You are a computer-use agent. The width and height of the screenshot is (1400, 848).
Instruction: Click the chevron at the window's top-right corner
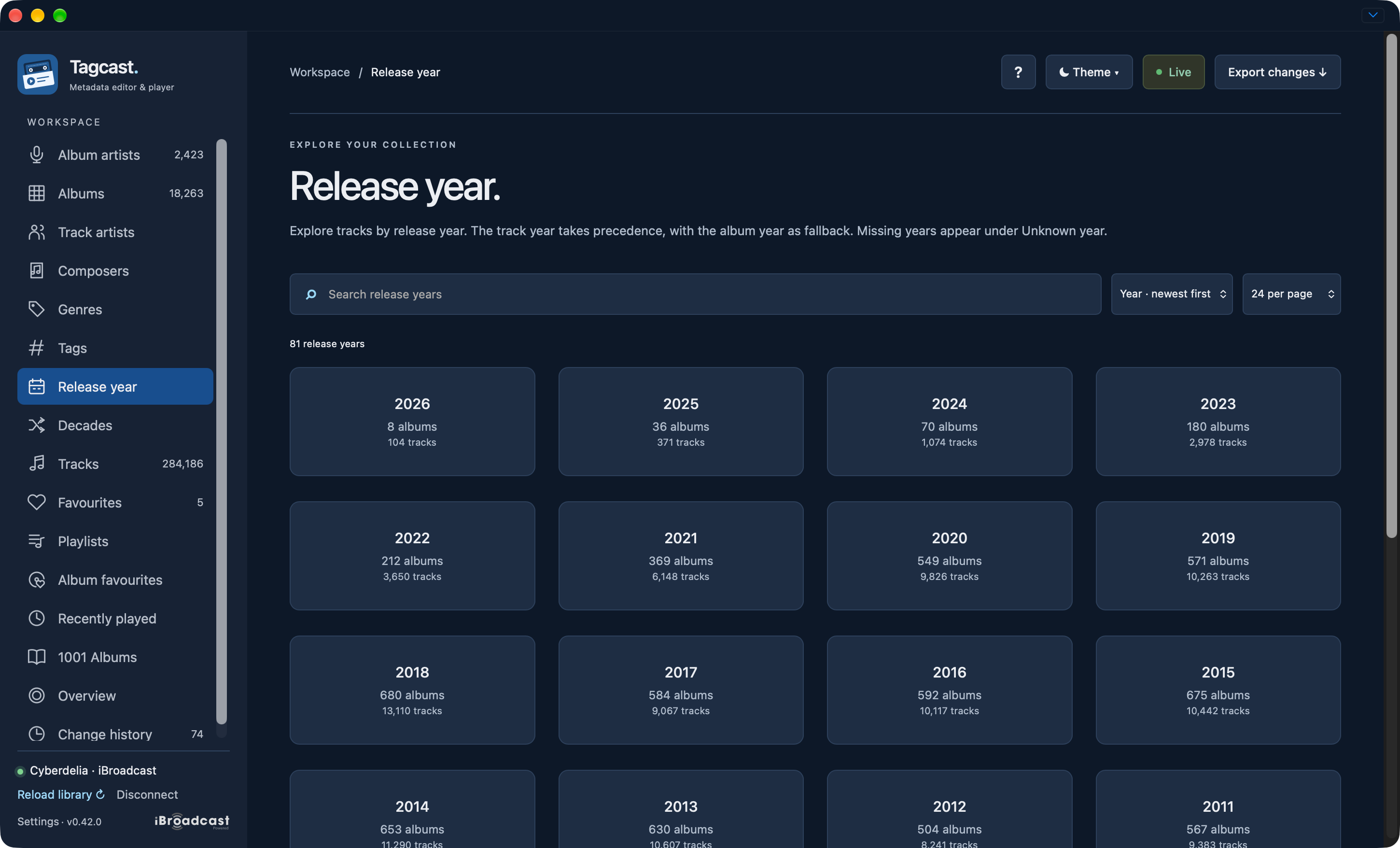[1373, 15]
